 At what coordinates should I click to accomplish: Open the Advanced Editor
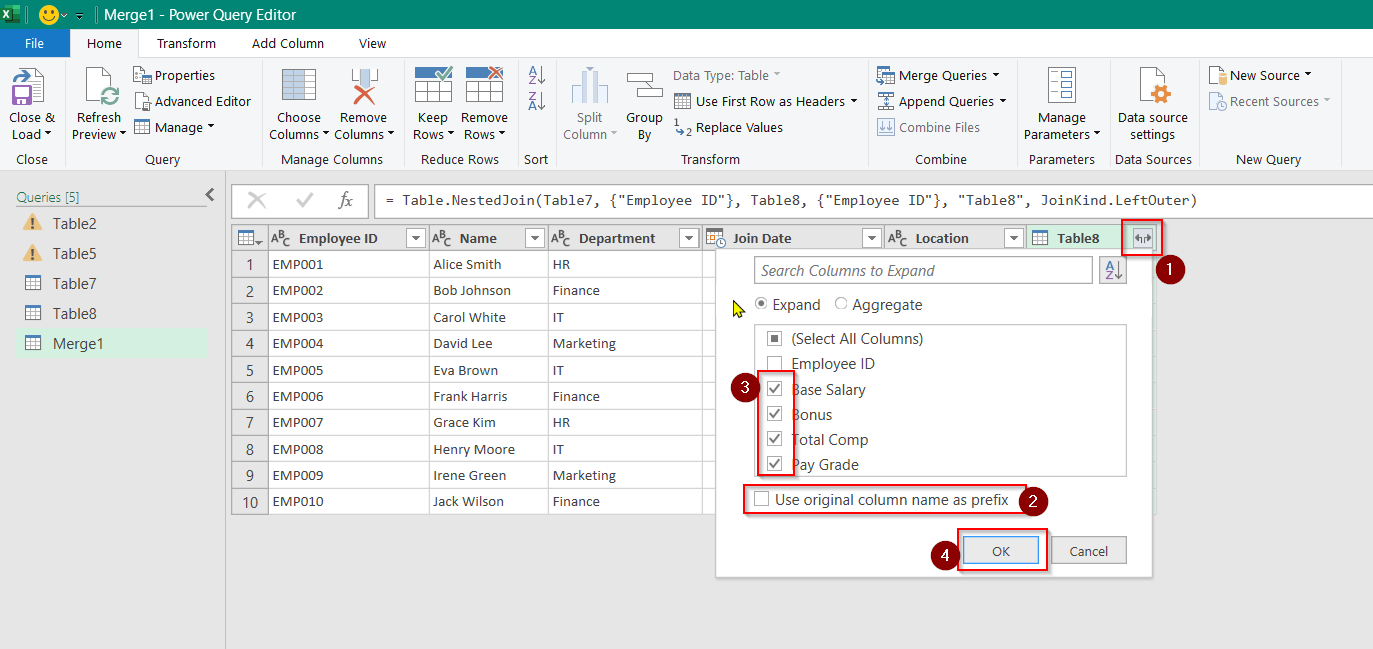(x=192, y=101)
